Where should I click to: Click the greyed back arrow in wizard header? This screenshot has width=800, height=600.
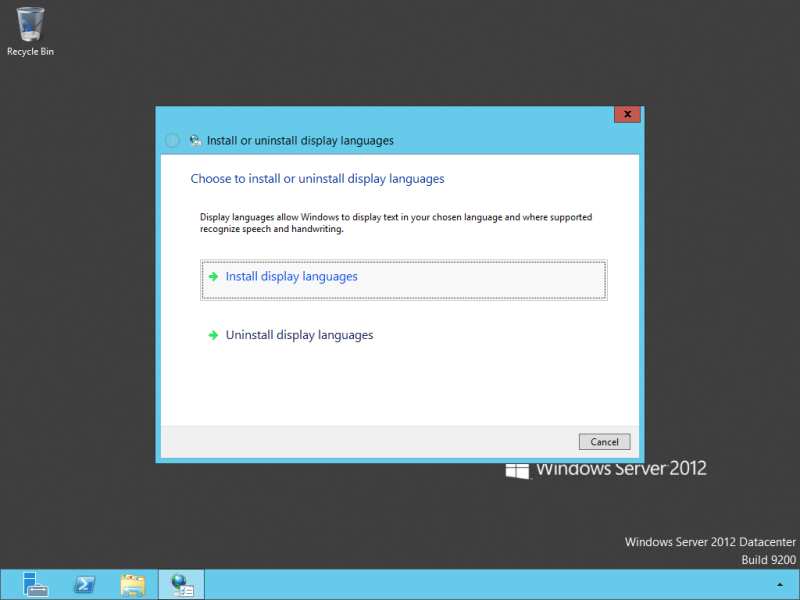(x=172, y=140)
